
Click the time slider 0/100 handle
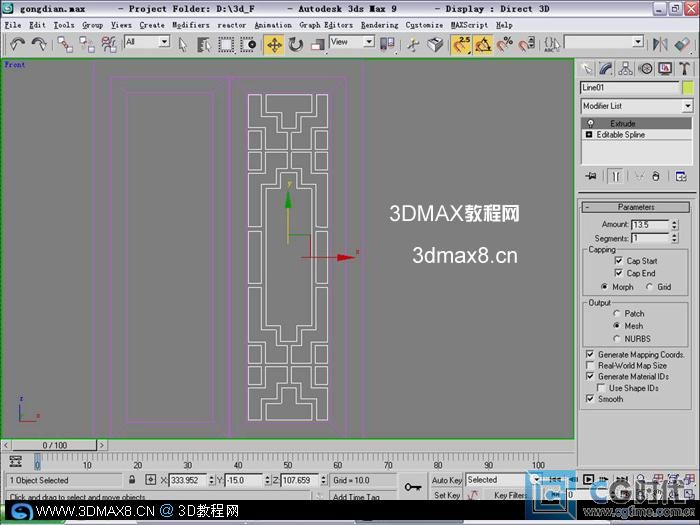pos(54,445)
